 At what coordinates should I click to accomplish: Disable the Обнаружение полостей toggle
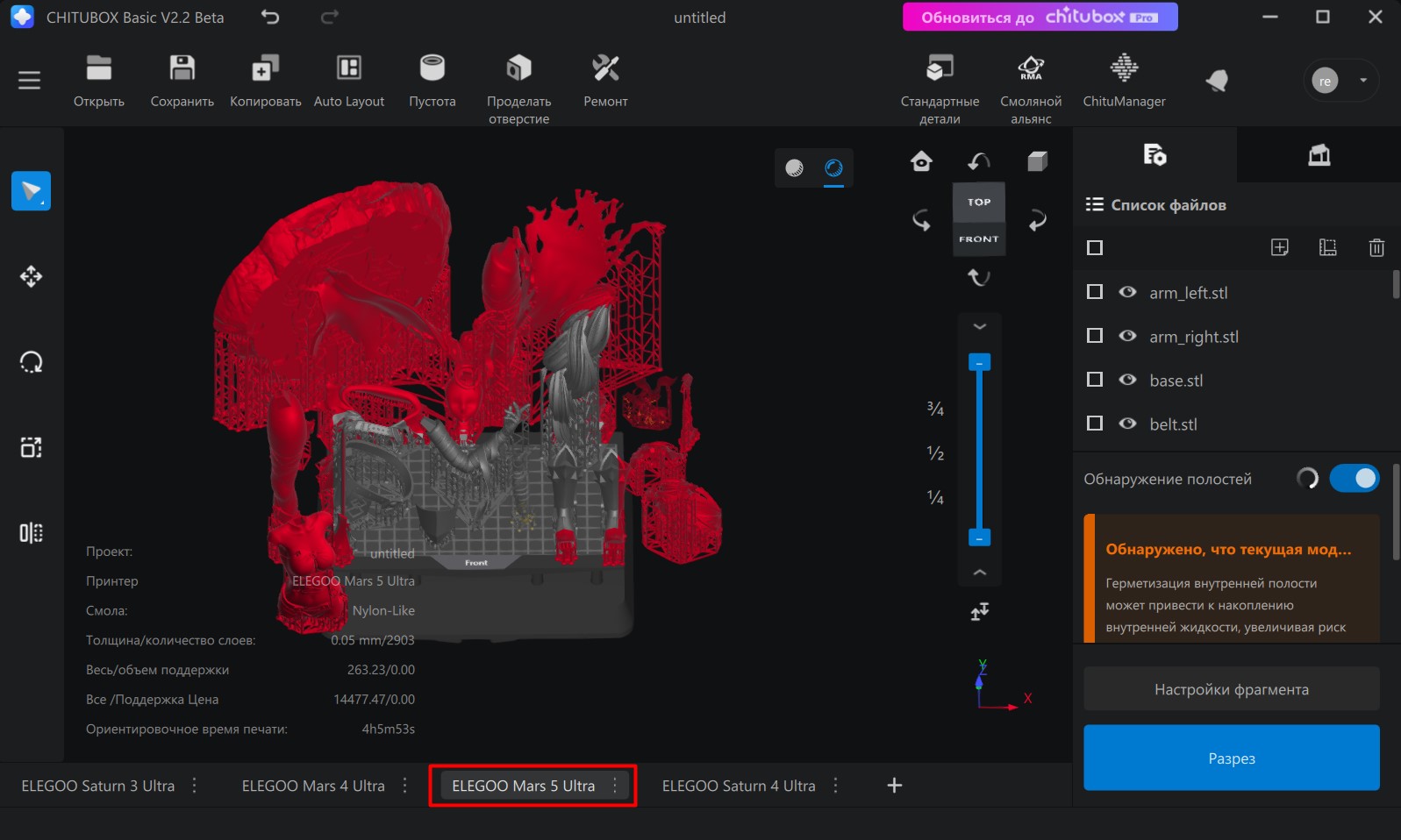[x=1354, y=479]
